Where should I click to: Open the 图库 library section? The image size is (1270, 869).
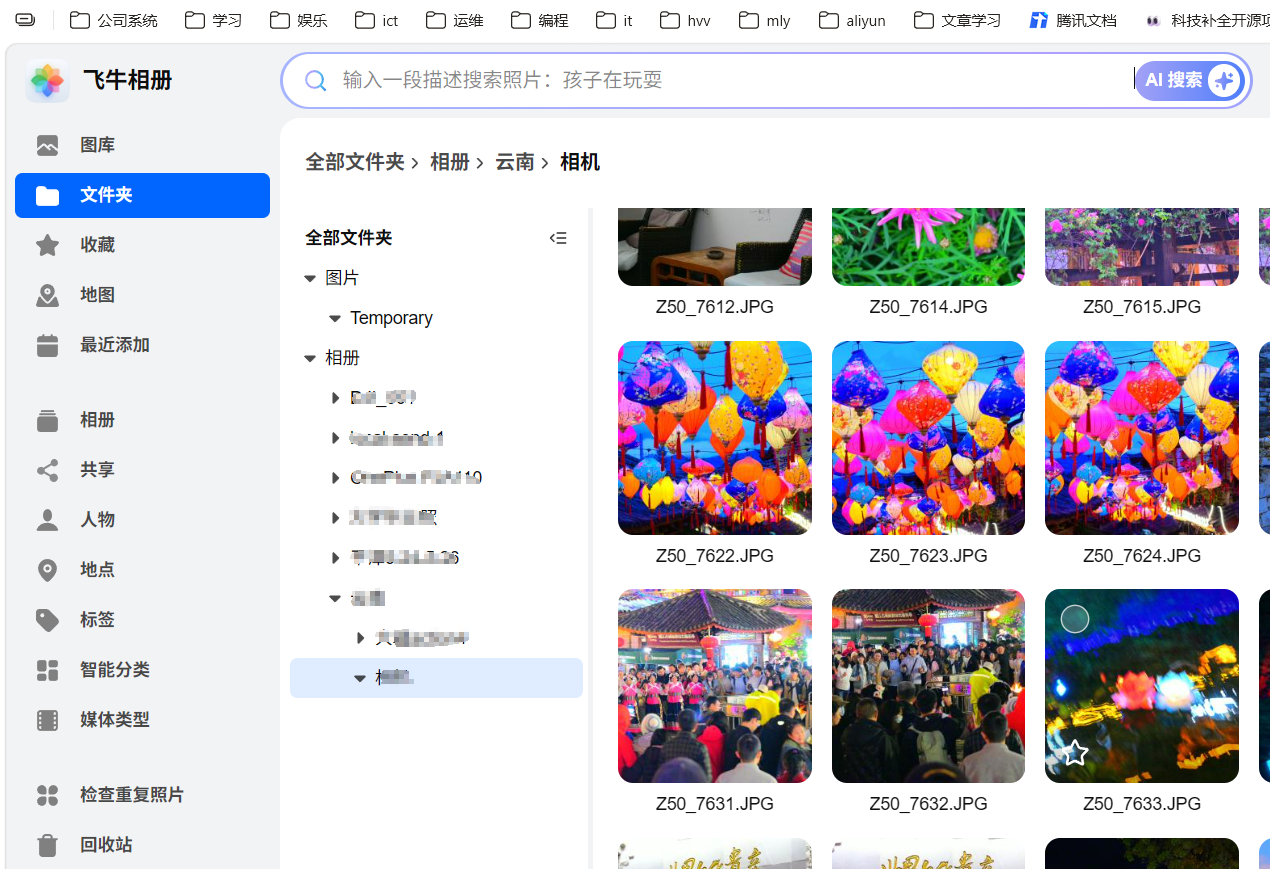coord(142,145)
